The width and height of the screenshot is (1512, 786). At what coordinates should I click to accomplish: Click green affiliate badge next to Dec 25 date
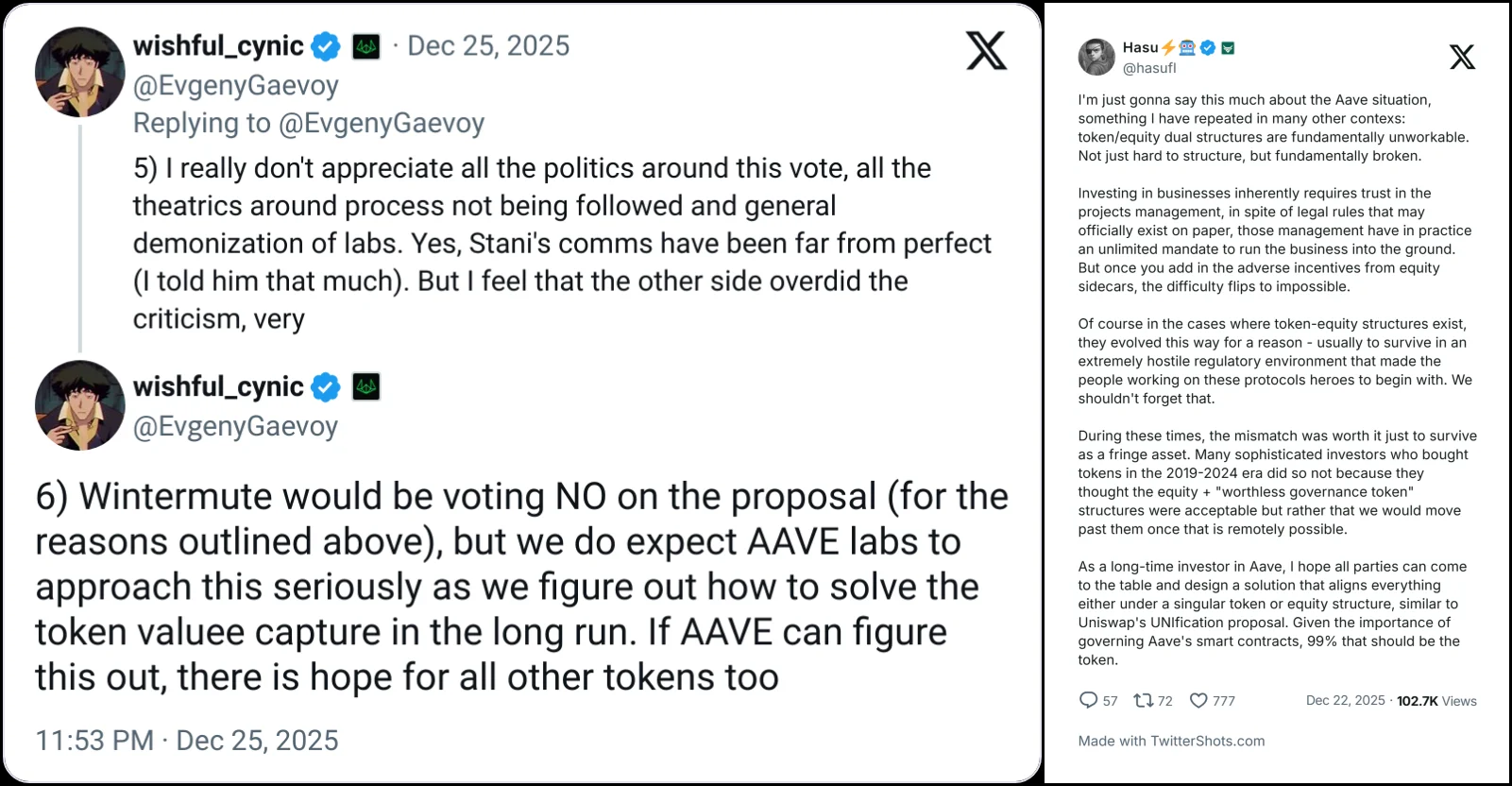(366, 46)
